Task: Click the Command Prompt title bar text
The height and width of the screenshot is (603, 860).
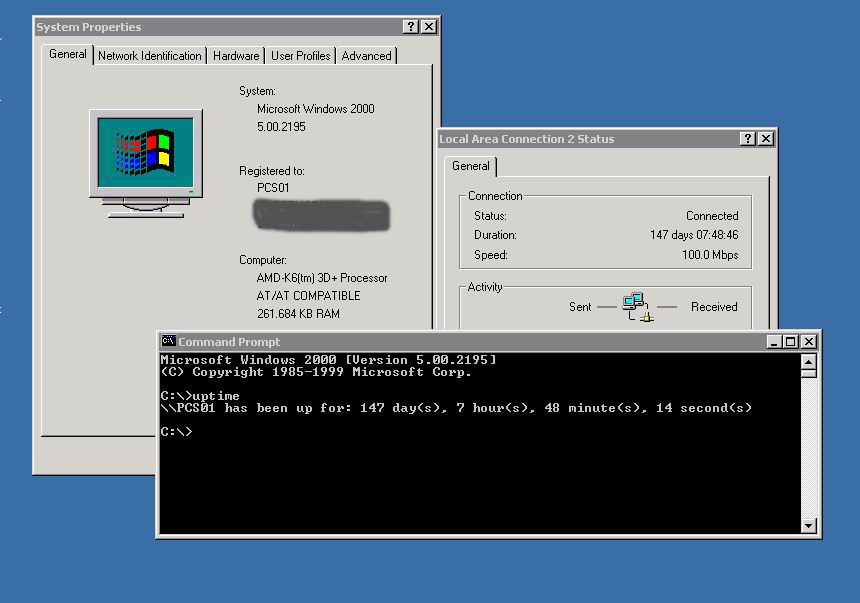Action: click(x=229, y=342)
